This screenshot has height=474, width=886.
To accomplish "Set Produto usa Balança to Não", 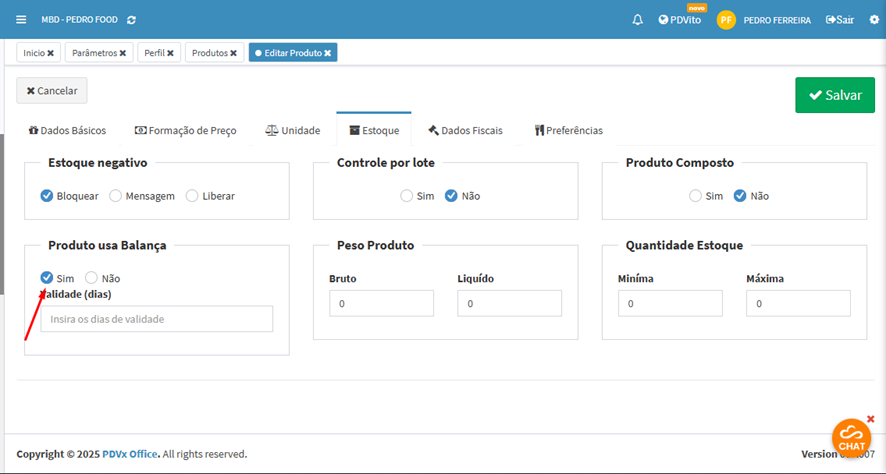I will coord(92,278).
